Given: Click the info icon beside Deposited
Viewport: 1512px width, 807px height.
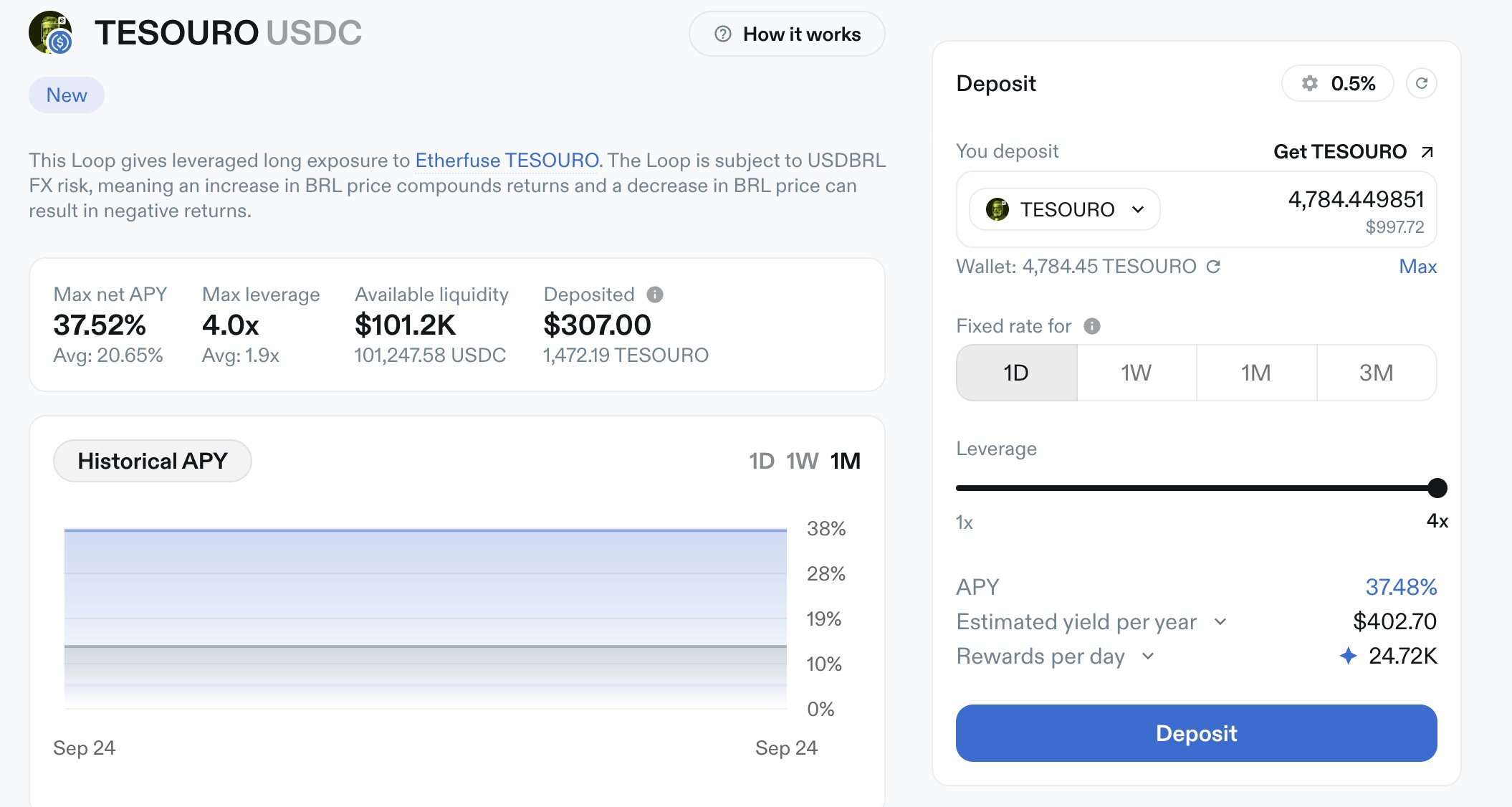Looking at the screenshot, I should [x=655, y=295].
